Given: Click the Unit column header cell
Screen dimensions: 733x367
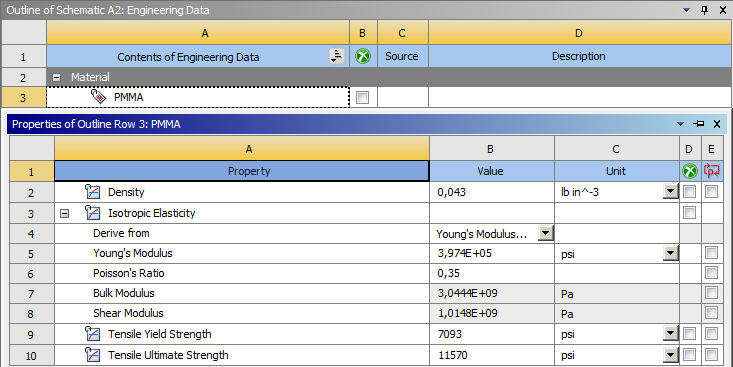Looking at the screenshot, I should point(616,171).
